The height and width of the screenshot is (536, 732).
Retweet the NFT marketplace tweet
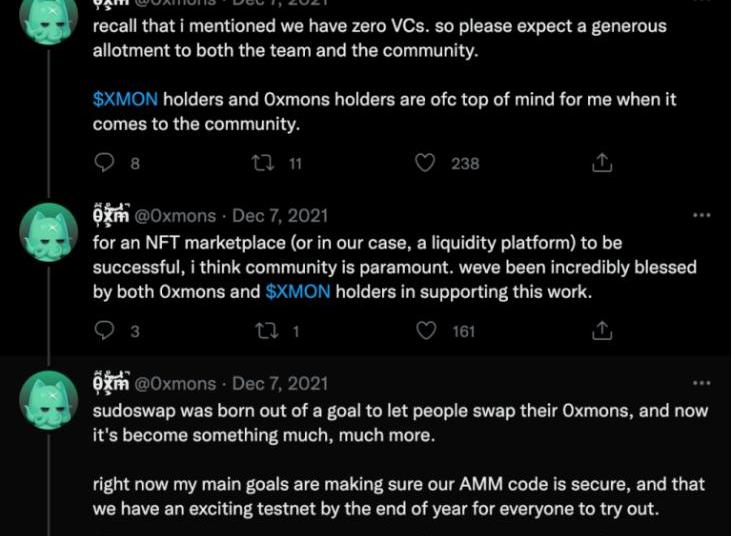pyautogui.click(x=265, y=330)
